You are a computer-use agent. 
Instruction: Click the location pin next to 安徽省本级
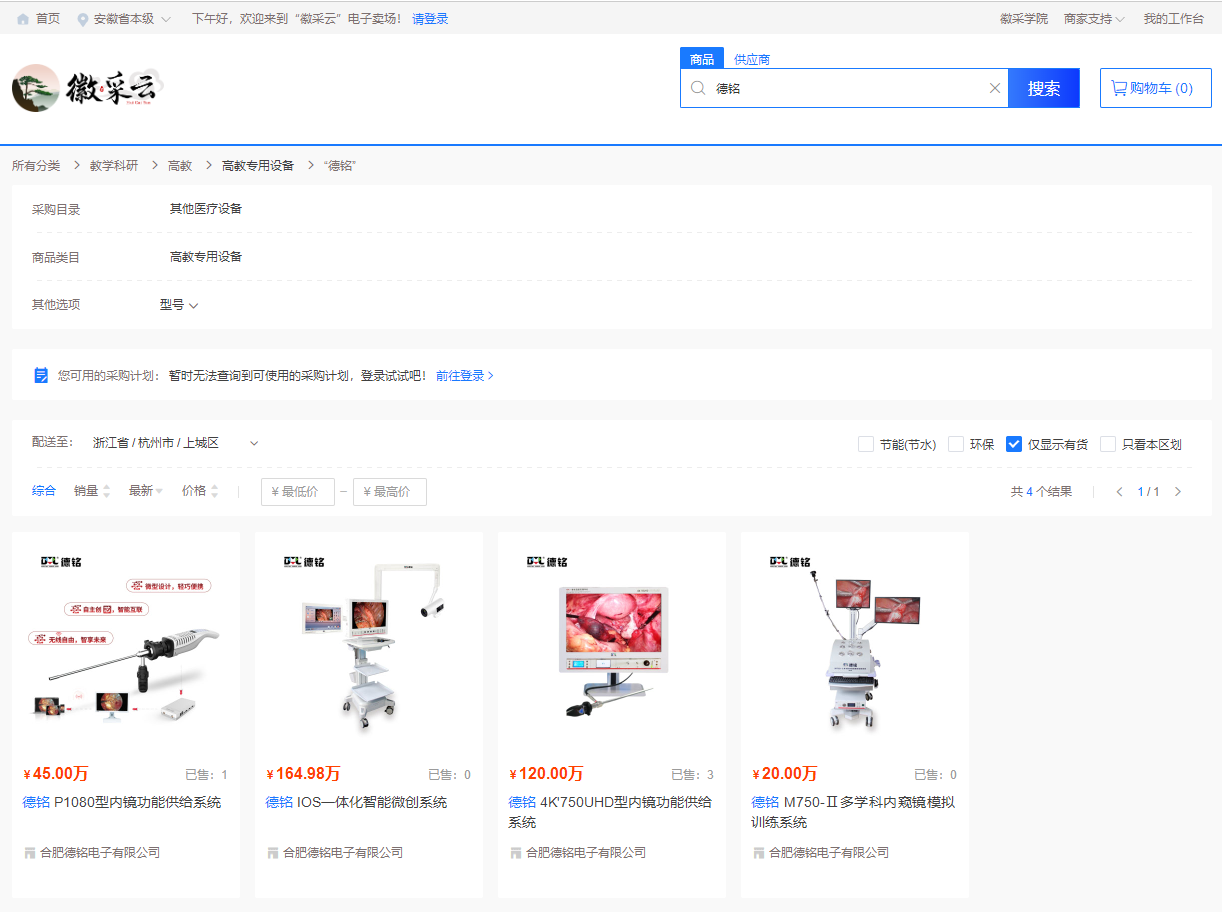pyautogui.click(x=81, y=17)
